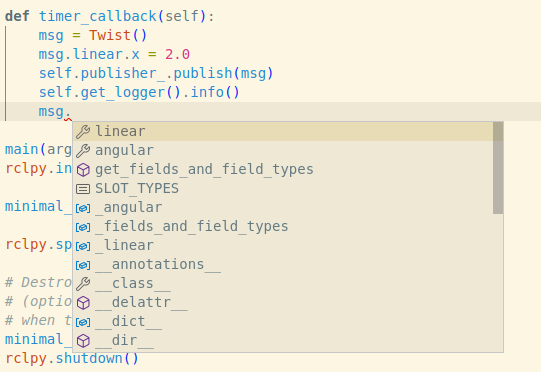Choose the '__class__' property suggestion
Screen dimensions: 541x372
pos(283,283)
